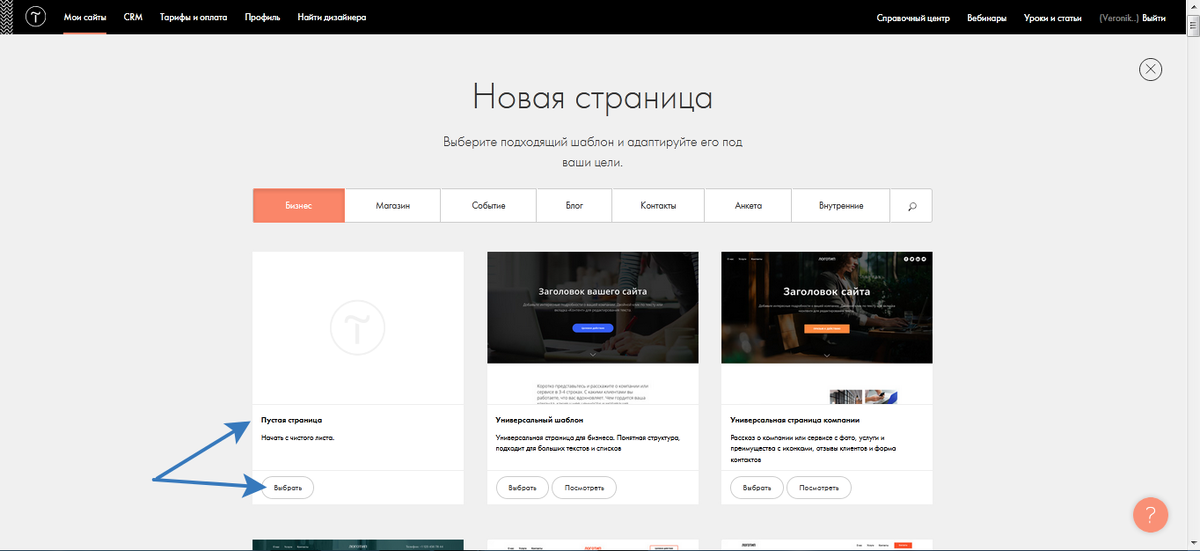Open the search templates magnifier icon
The width and height of the screenshot is (1200, 551).
(x=912, y=206)
